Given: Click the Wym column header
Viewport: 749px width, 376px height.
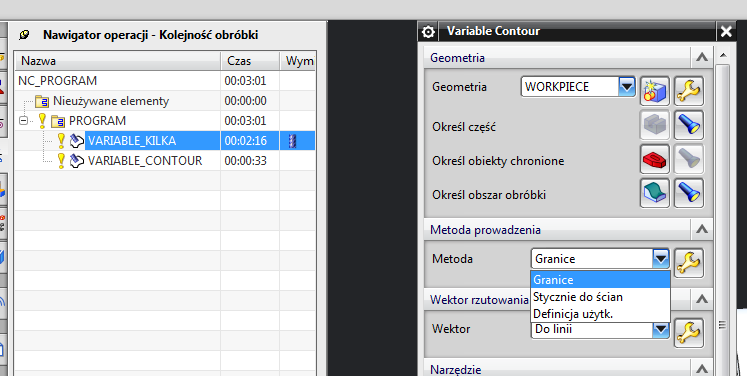Looking at the screenshot, I should click(x=298, y=61).
